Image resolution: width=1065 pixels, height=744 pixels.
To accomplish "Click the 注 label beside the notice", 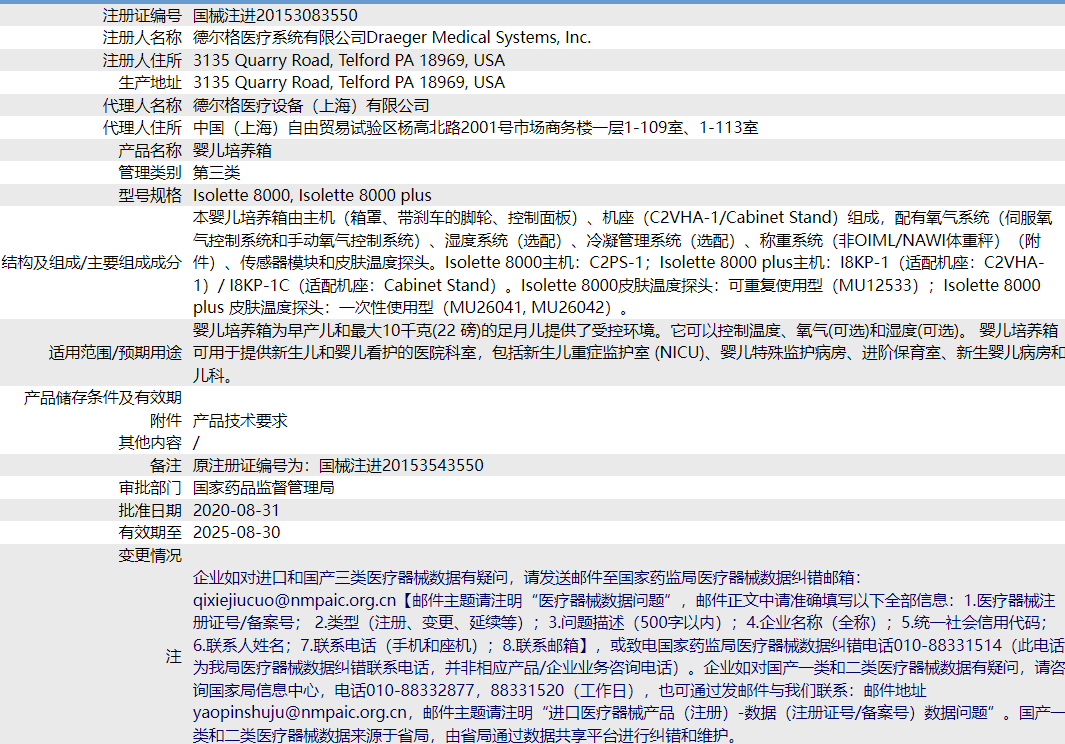I will pyautogui.click(x=174, y=656).
